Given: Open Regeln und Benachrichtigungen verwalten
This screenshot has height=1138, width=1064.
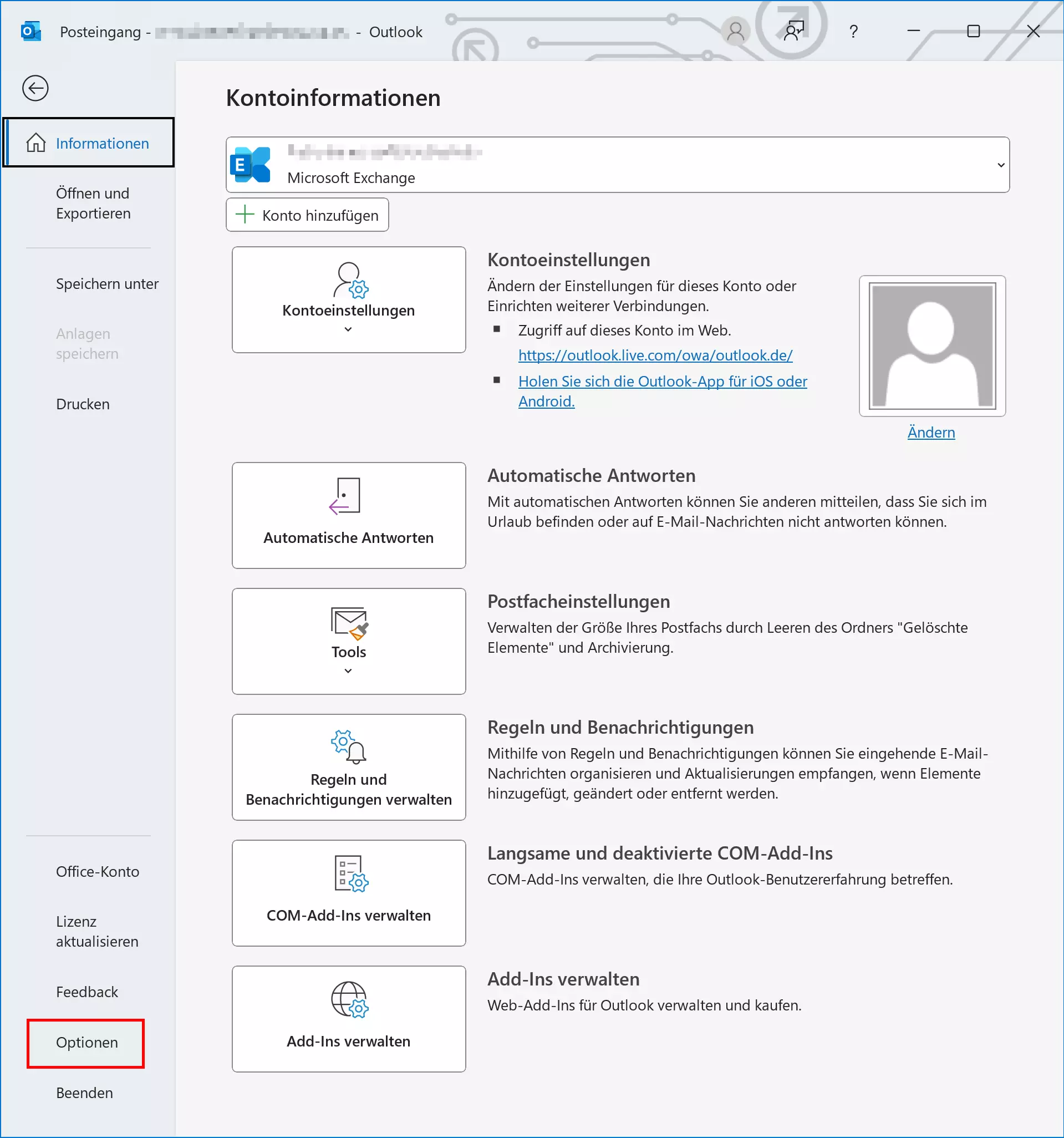Looking at the screenshot, I should click(x=349, y=767).
